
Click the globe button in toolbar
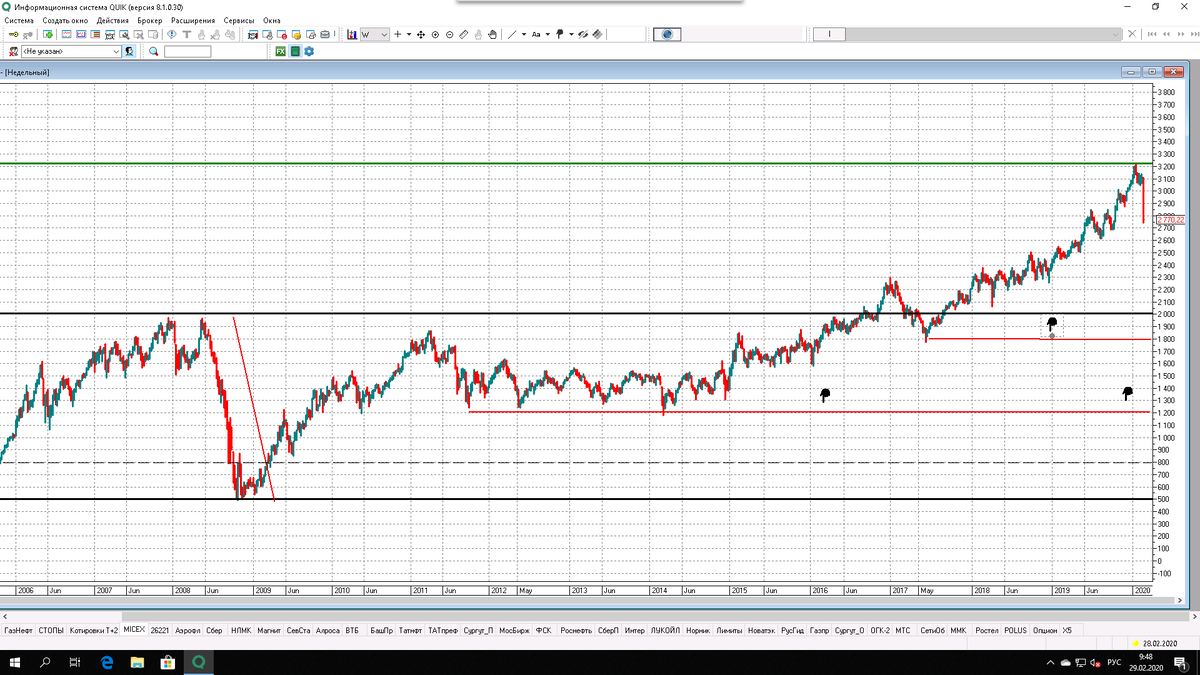(667, 34)
